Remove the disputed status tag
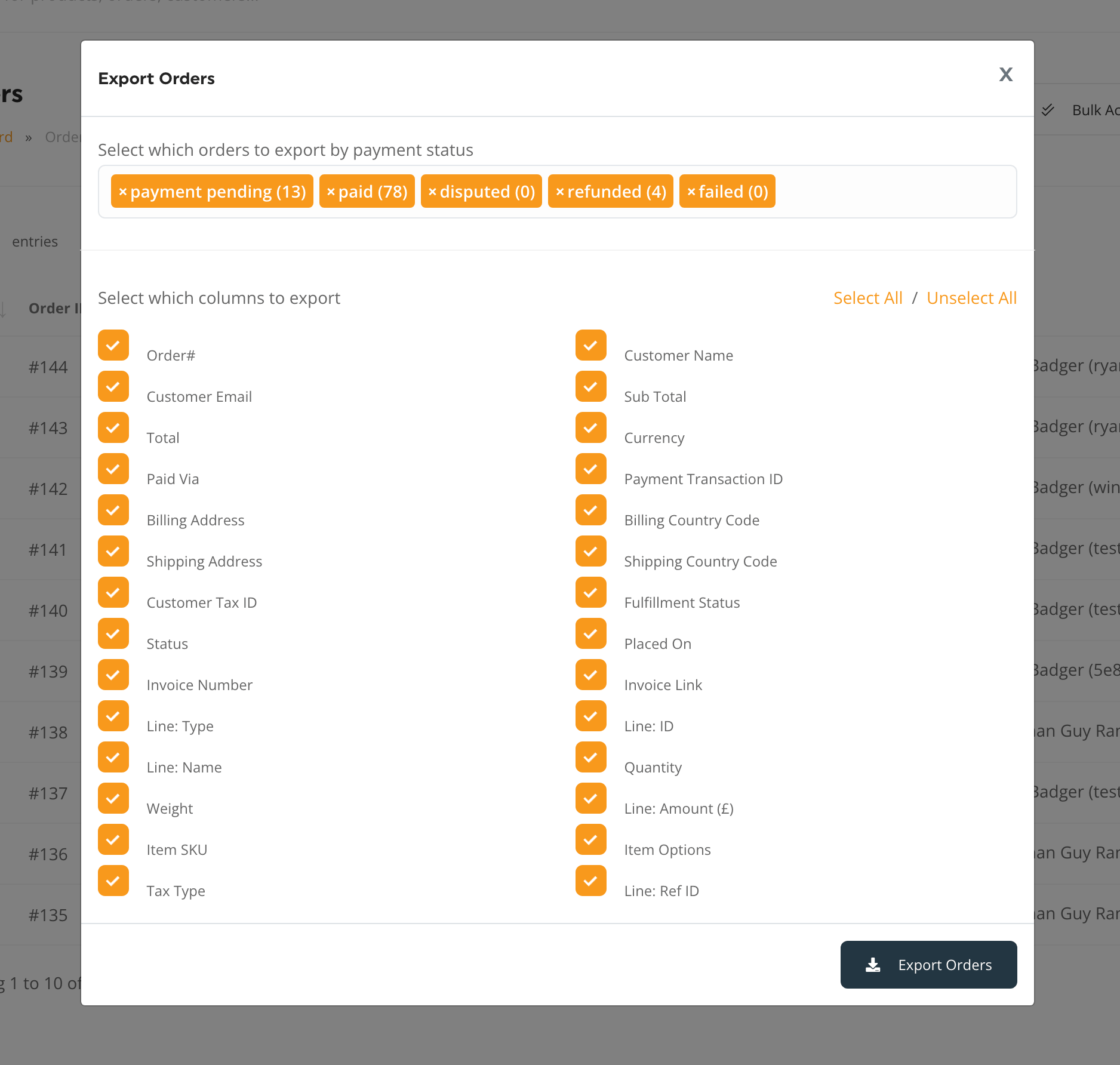Viewport: 1120px width, 1065px height. pos(432,192)
